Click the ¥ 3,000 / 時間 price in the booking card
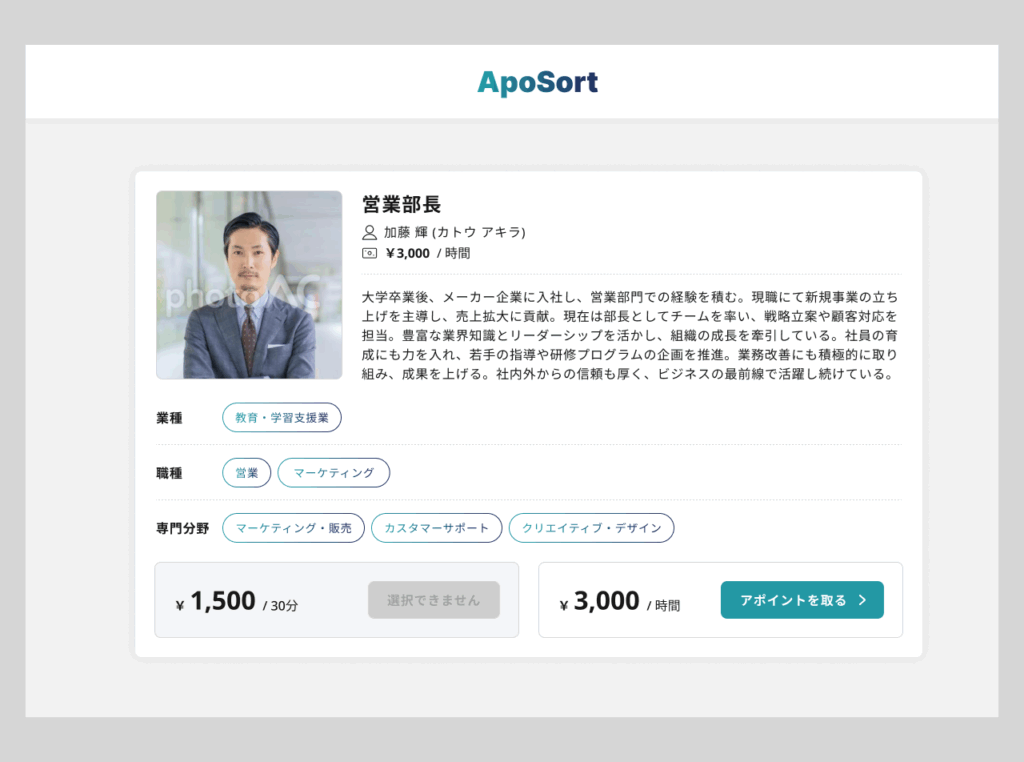This screenshot has width=1024, height=762. coord(620,601)
